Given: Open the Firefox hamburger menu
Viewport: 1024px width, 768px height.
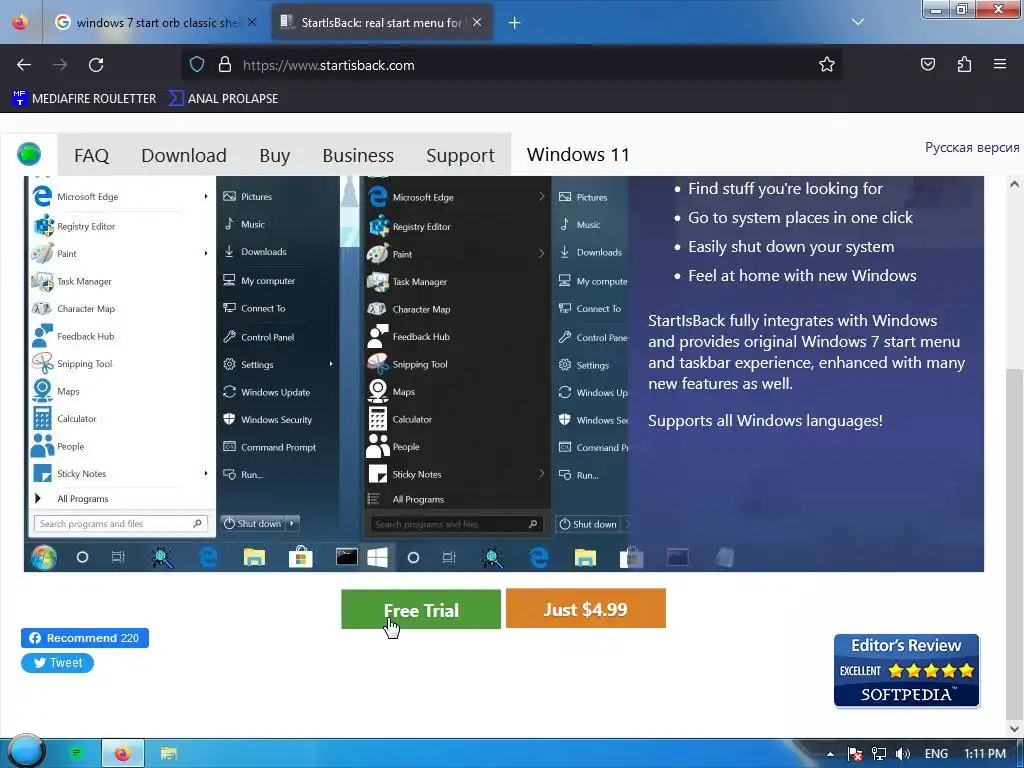Looking at the screenshot, I should (1000, 64).
